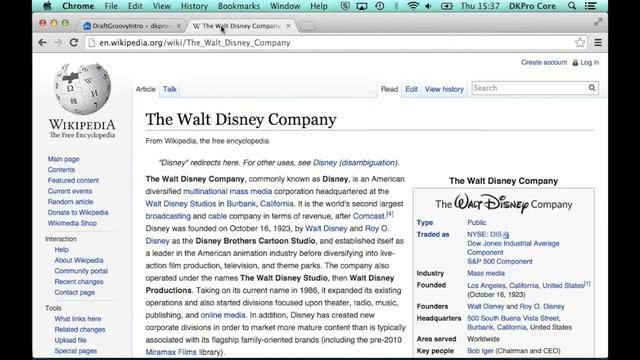Click the Log in link

590,62
